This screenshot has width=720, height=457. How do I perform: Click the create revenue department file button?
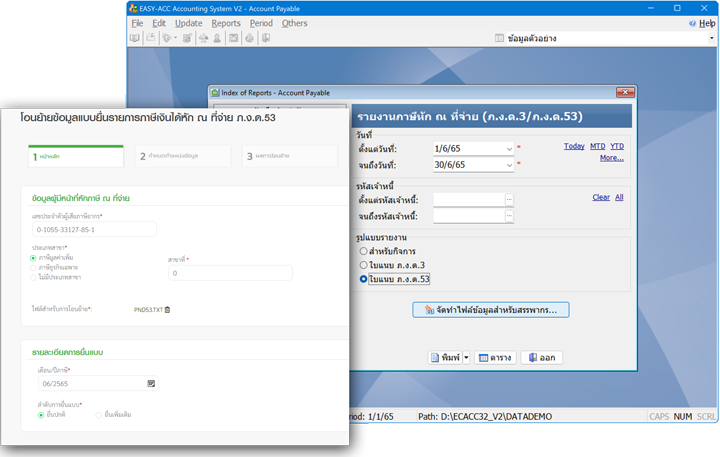coord(490,310)
